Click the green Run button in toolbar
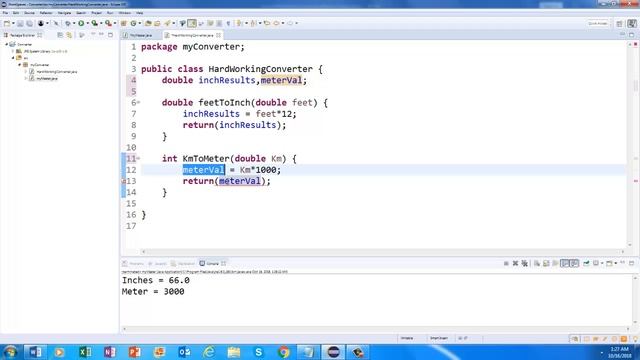This screenshot has height=360, width=640. pyautogui.click(x=81, y=23)
